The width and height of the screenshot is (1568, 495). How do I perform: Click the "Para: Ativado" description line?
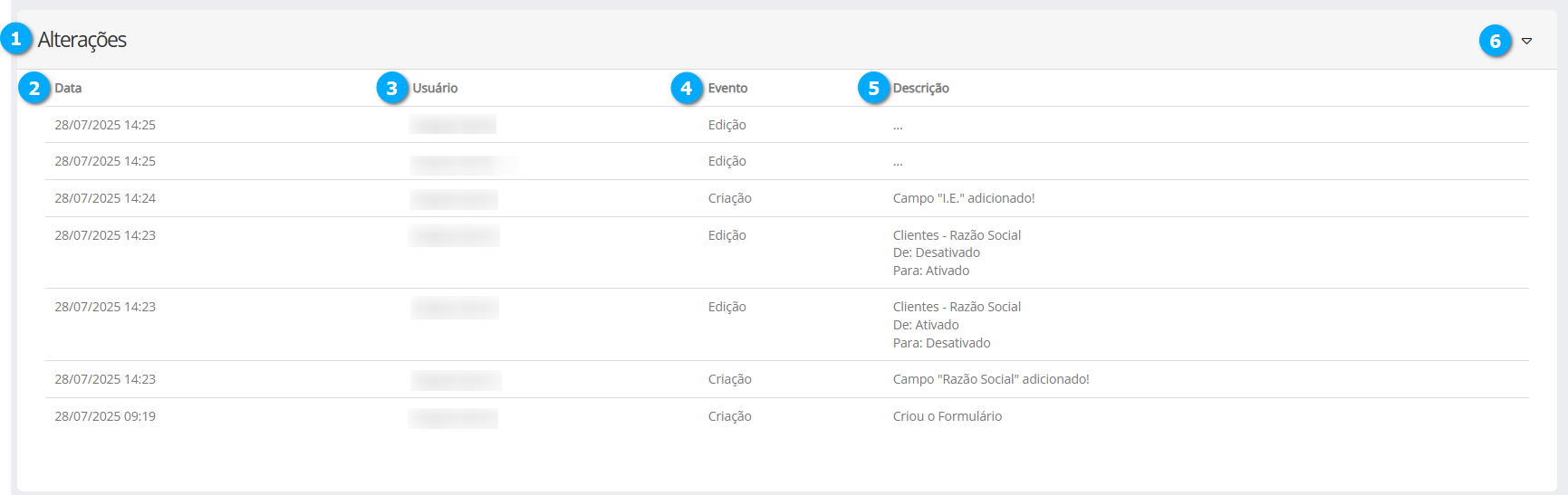930,271
